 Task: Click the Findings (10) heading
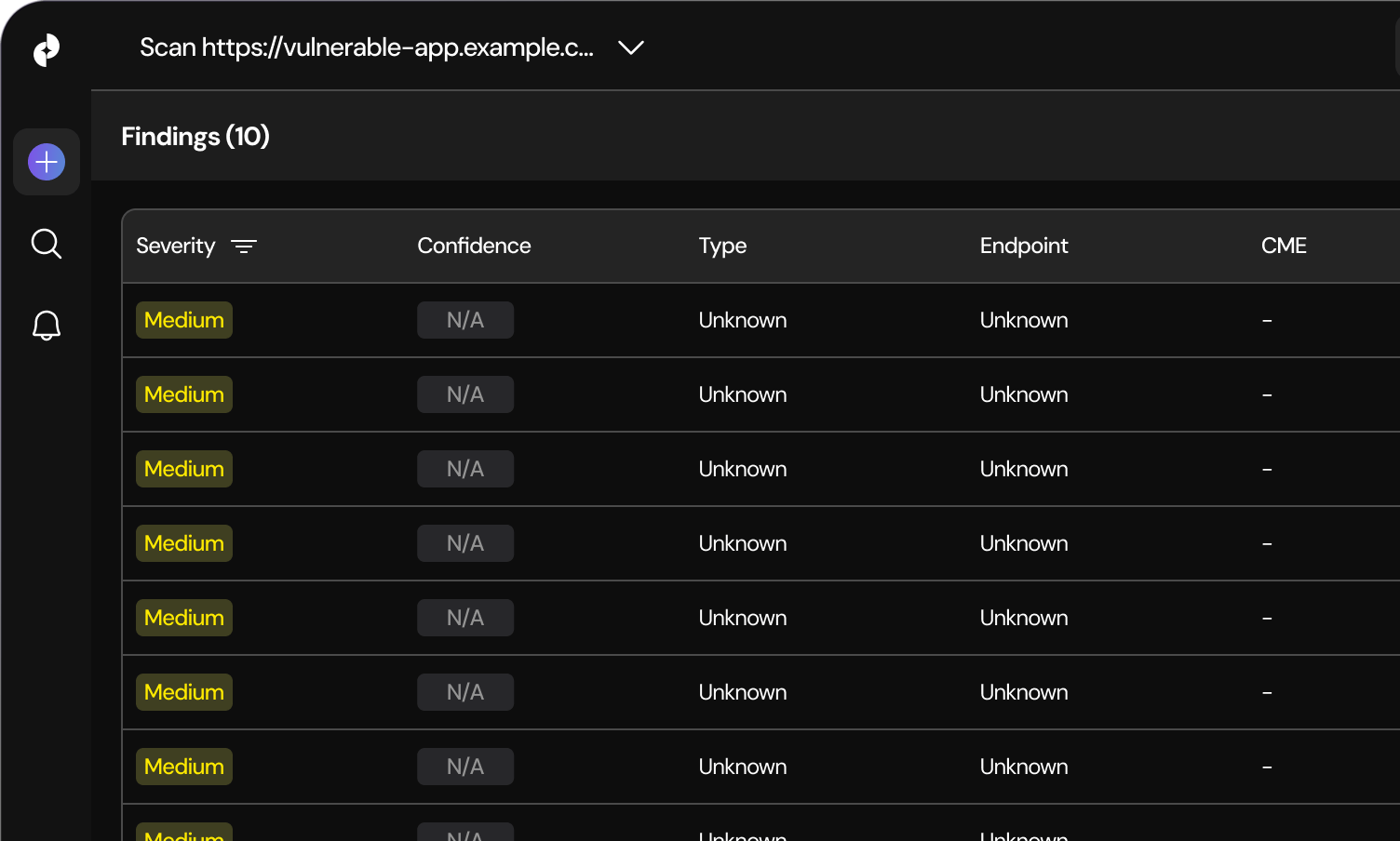tap(195, 136)
